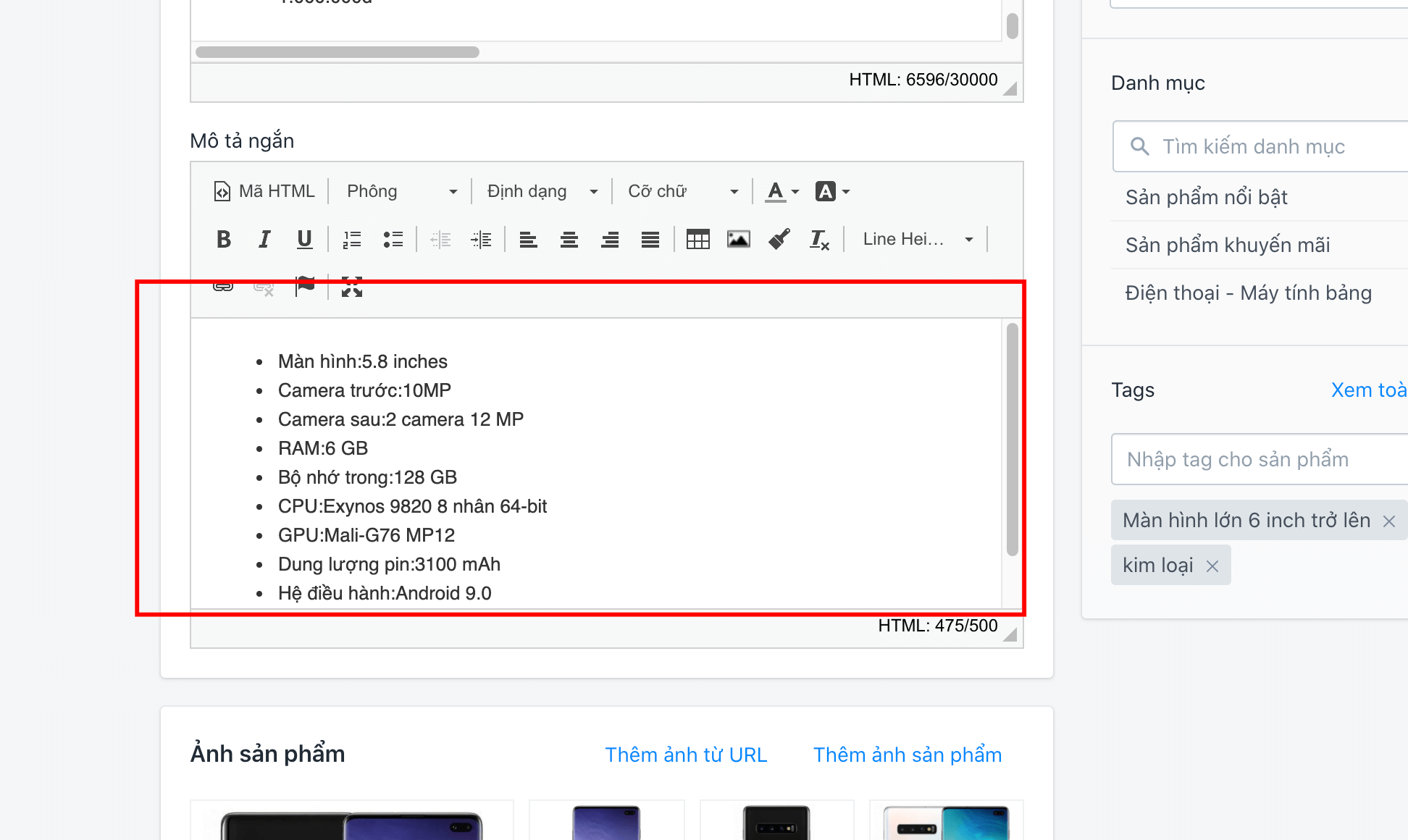Open the Line Height dropdown
The width and height of the screenshot is (1408, 840).
click(918, 239)
